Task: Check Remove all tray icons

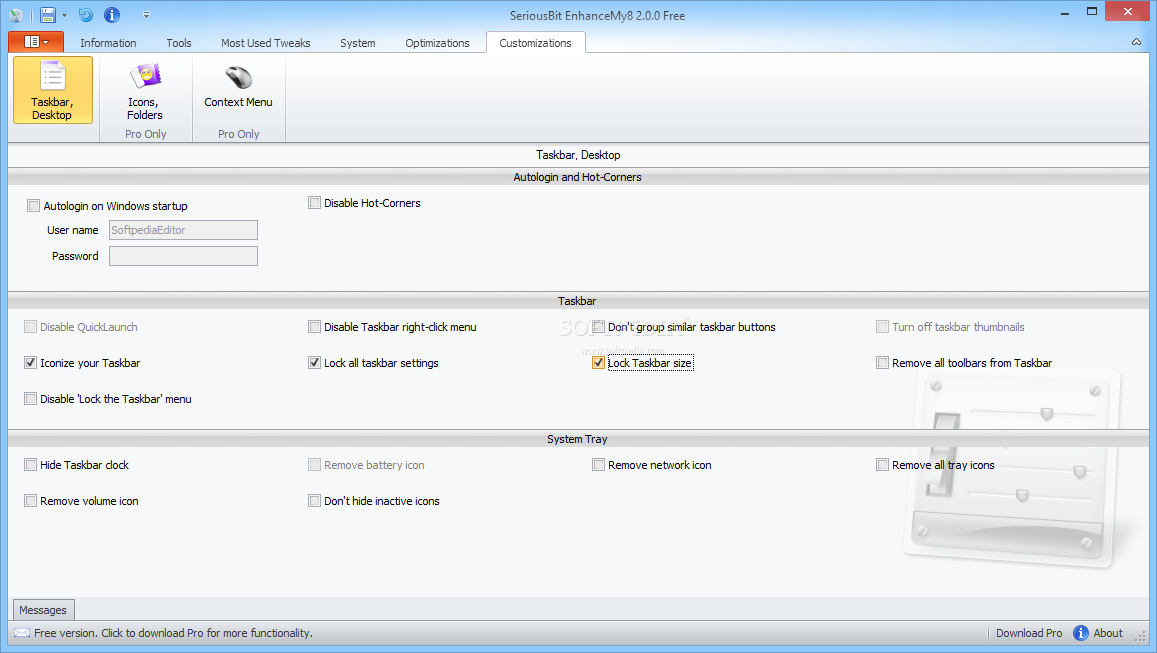Action: pyautogui.click(x=883, y=465)
